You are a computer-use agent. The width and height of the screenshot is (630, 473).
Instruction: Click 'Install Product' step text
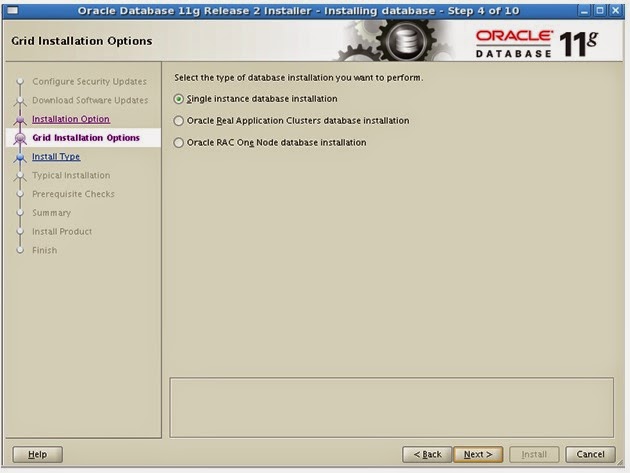click(62, 231)
